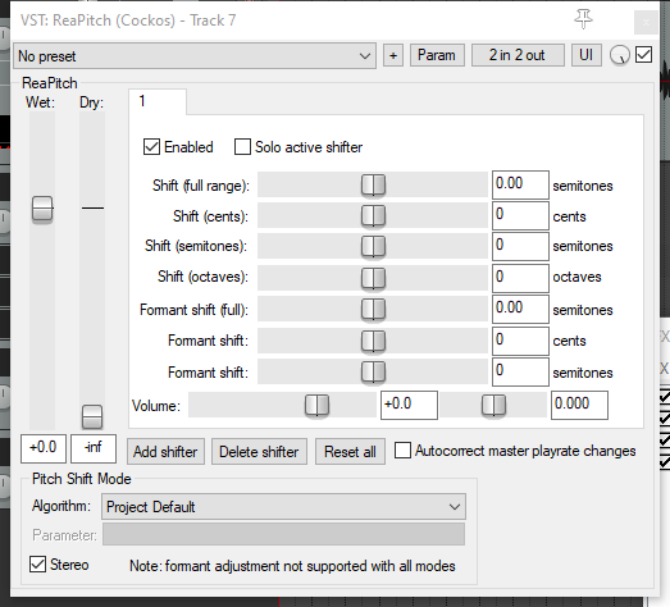Enable Solo active shifter
Viewport: 670px width, 607px height.
click(242, 147)
